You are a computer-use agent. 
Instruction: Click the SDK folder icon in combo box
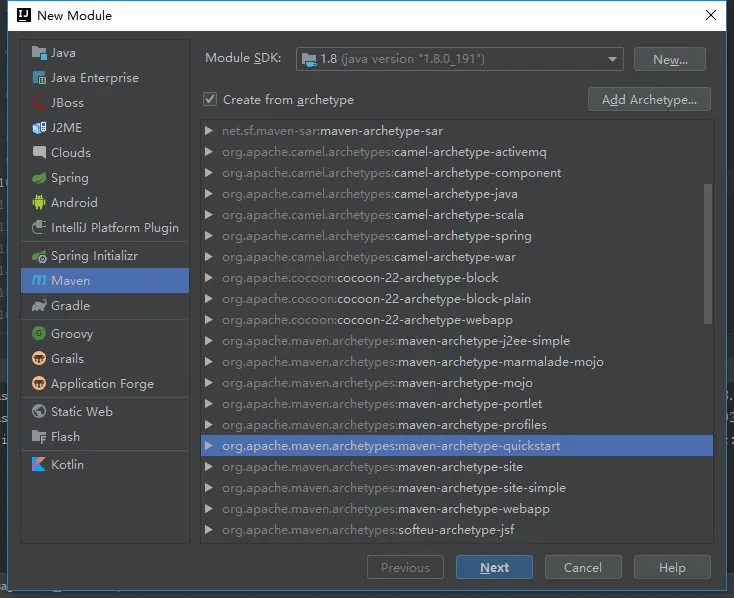[x=309, y=59]
